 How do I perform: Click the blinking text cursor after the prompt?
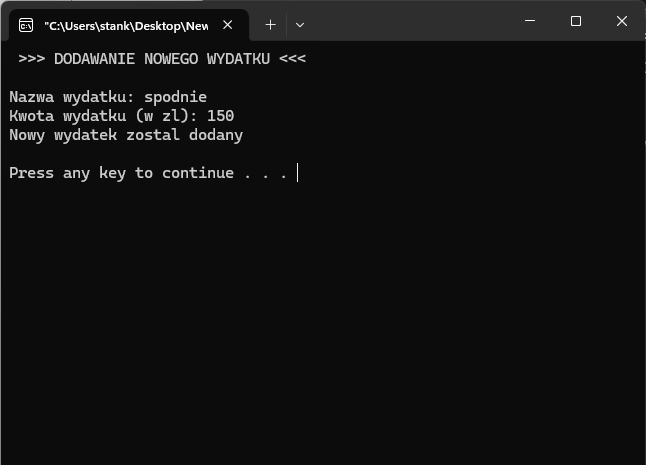point(298,173)
